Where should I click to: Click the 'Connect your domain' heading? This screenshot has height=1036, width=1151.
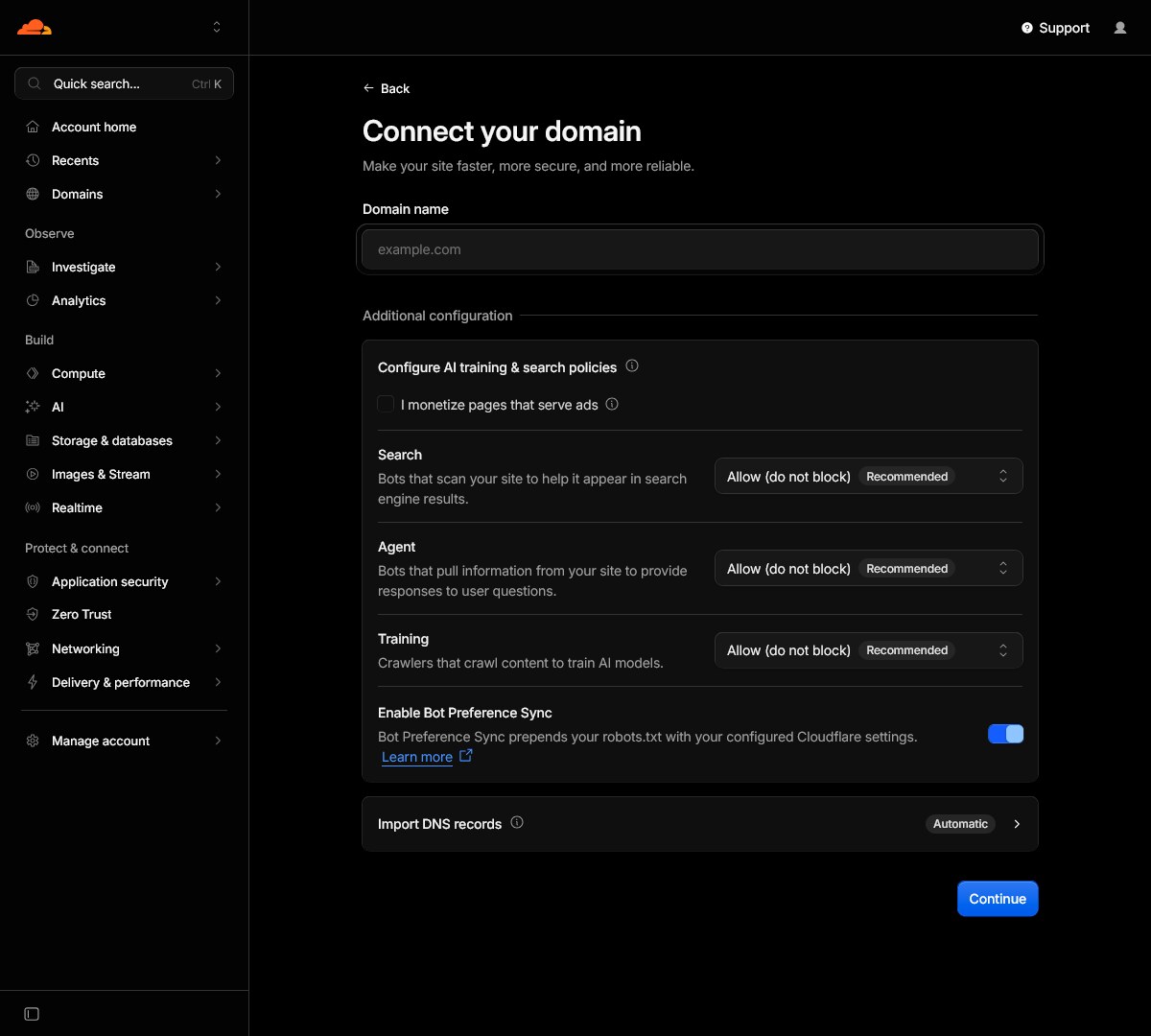tap(502, 131)
